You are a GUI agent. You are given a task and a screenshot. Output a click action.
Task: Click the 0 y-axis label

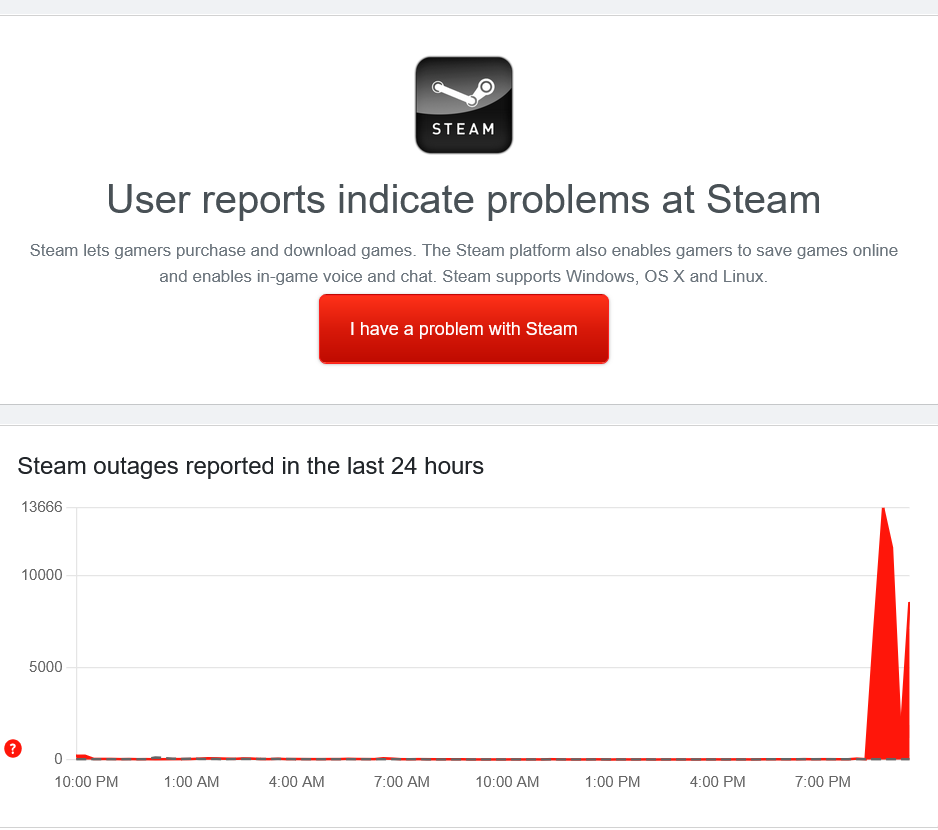[x=58, y=759]
